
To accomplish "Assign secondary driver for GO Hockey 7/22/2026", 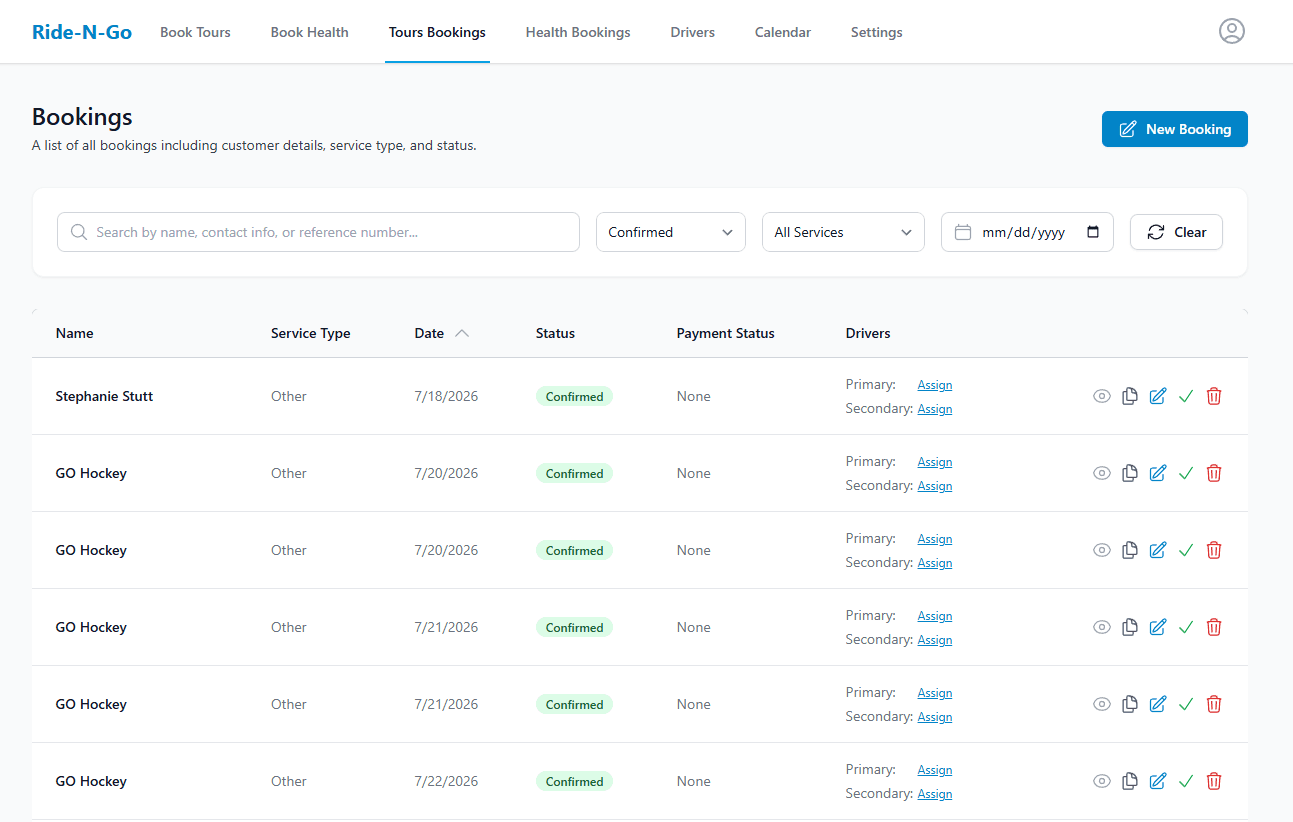I will coord(935,794).
